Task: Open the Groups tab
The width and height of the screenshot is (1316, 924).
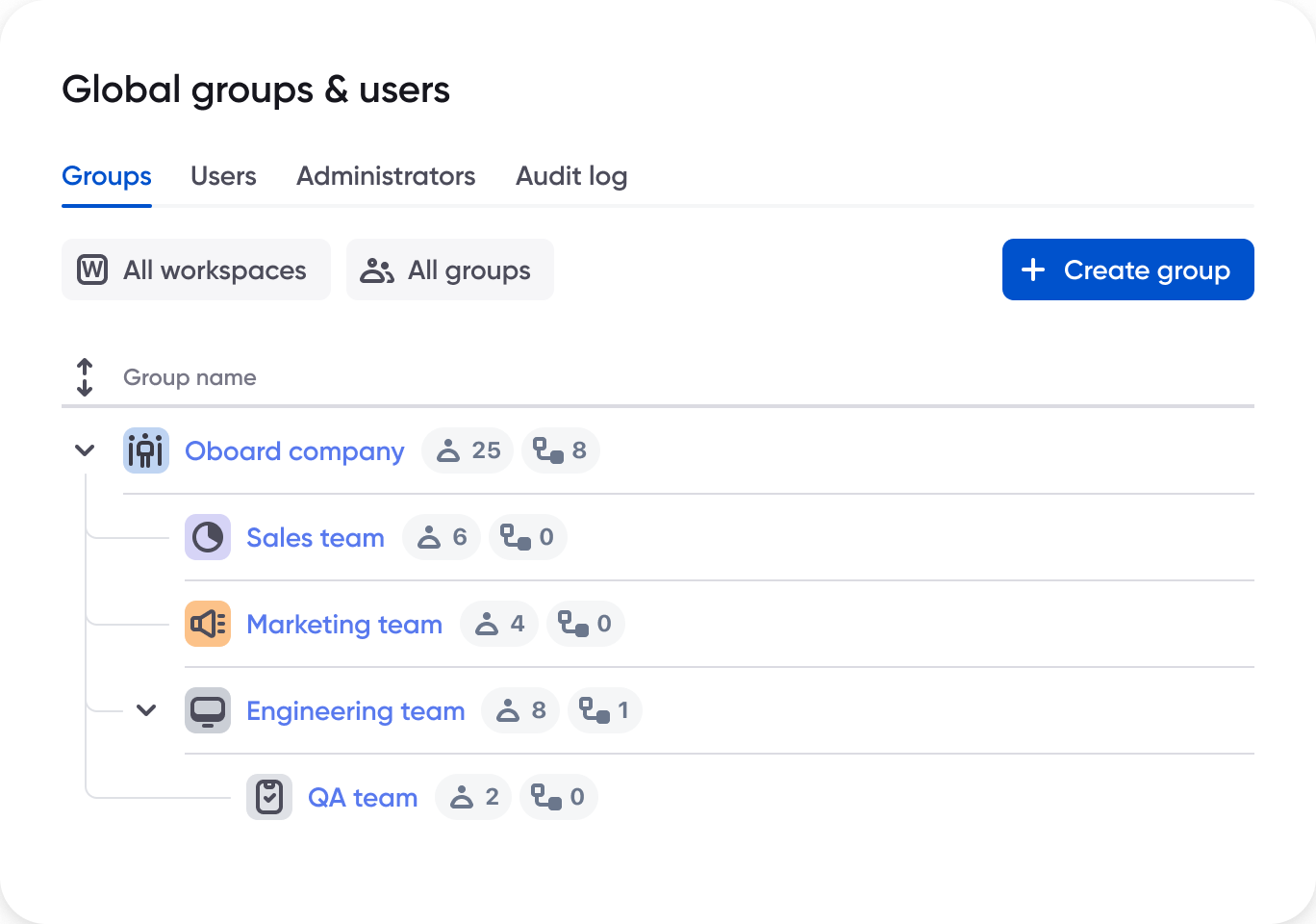Action: coord(107,176)
